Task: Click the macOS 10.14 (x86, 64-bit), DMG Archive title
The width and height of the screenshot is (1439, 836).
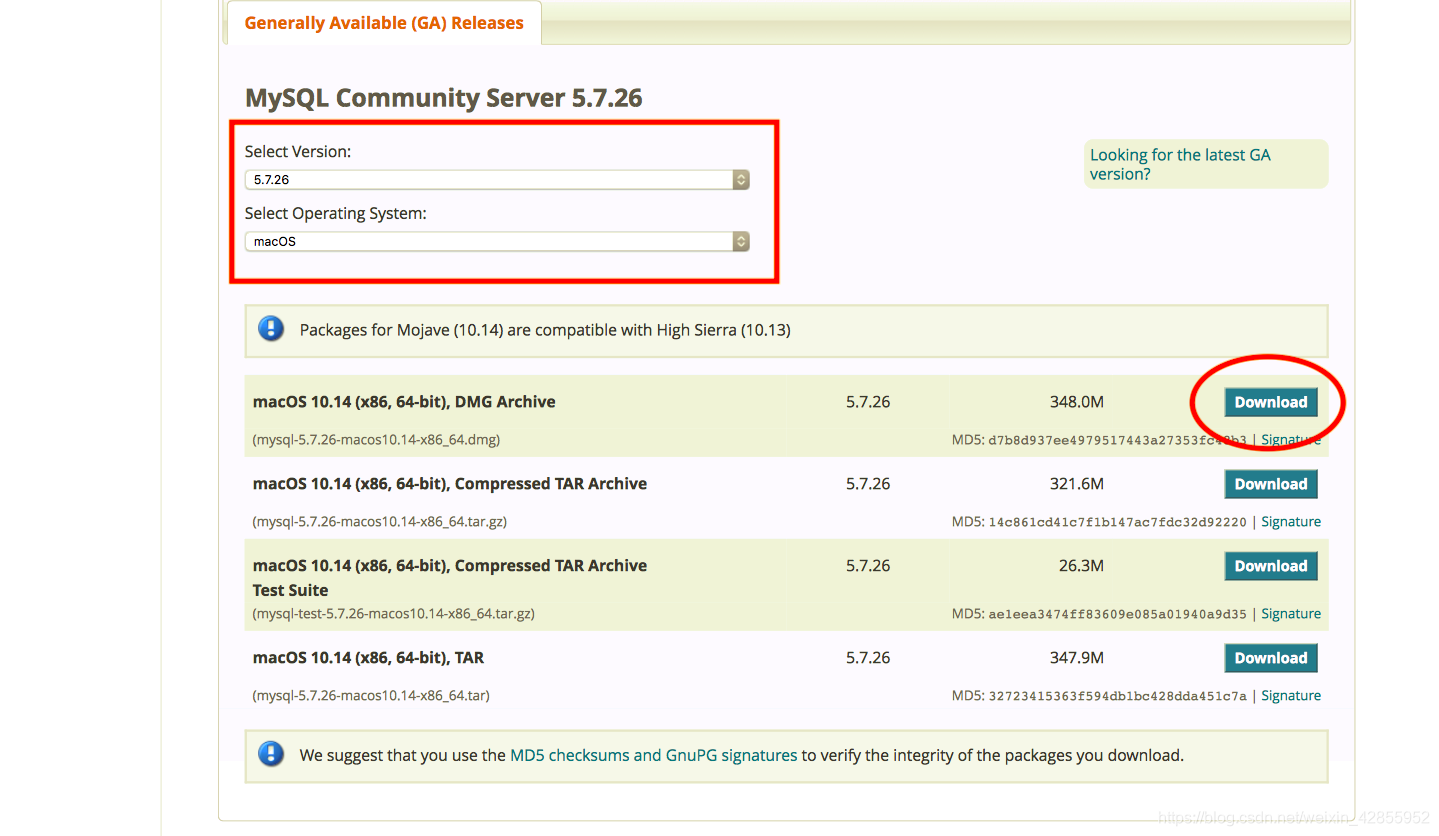Action: 404,402
